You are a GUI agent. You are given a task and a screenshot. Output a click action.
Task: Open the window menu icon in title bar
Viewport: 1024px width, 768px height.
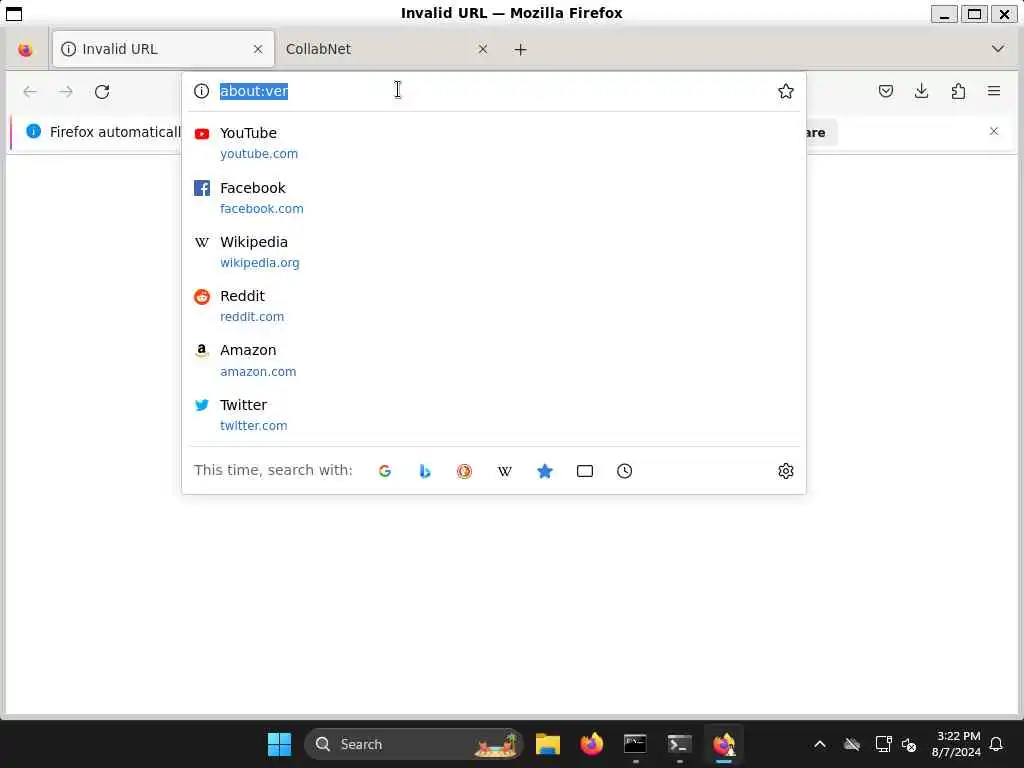(x=14, y=13)
